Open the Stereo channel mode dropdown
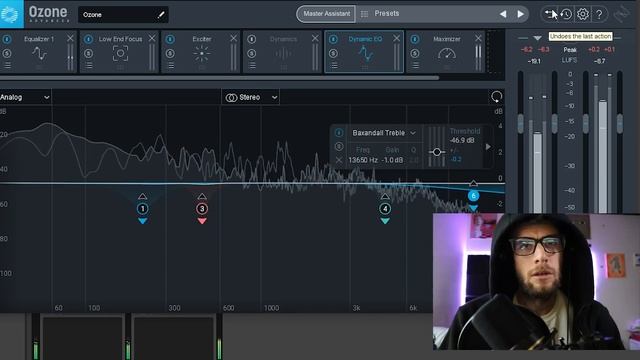This screenshot has width=640, height=360. pos(251,97)
